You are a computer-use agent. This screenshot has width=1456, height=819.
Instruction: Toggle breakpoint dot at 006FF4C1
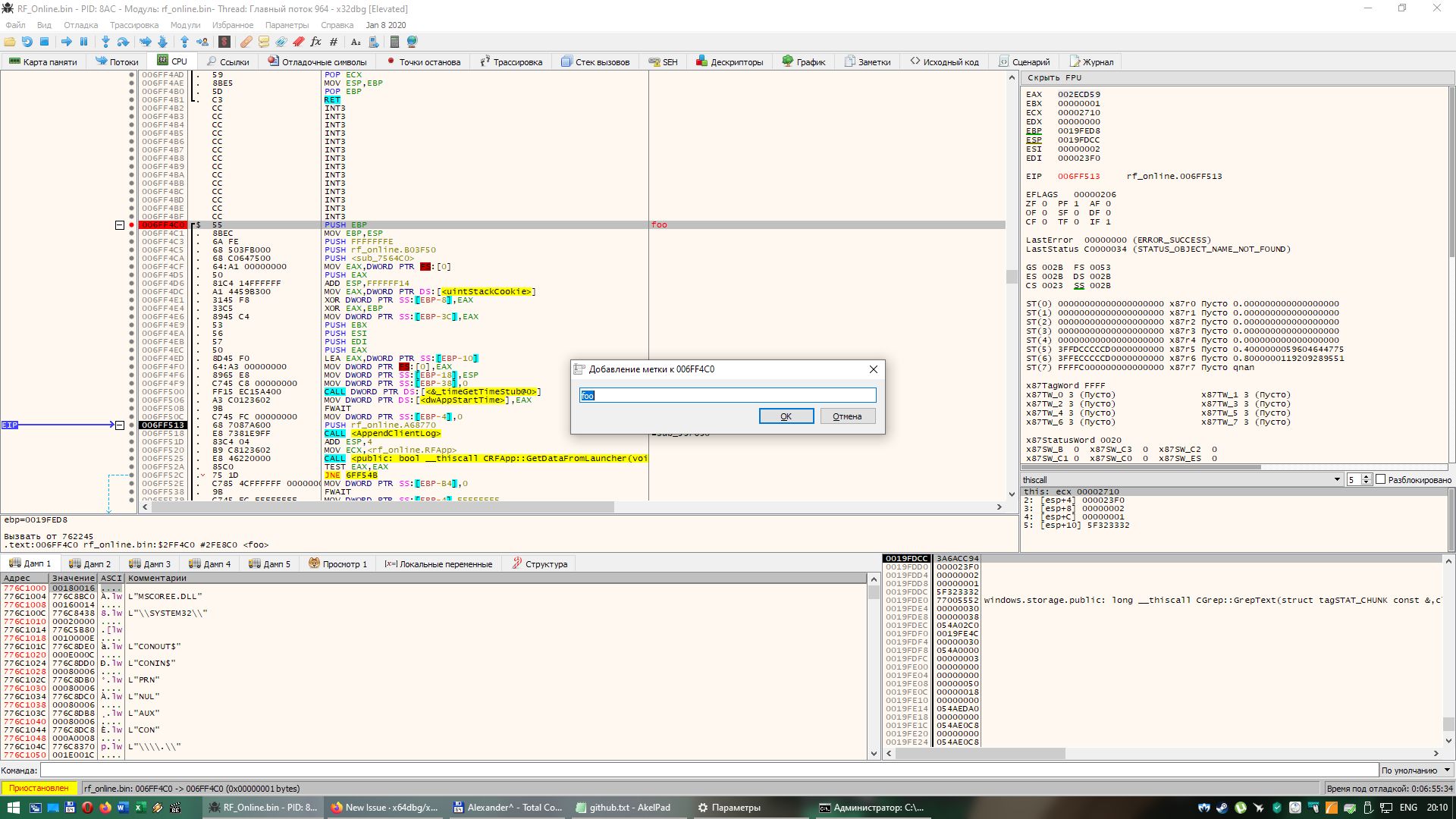tap(132, 234)
